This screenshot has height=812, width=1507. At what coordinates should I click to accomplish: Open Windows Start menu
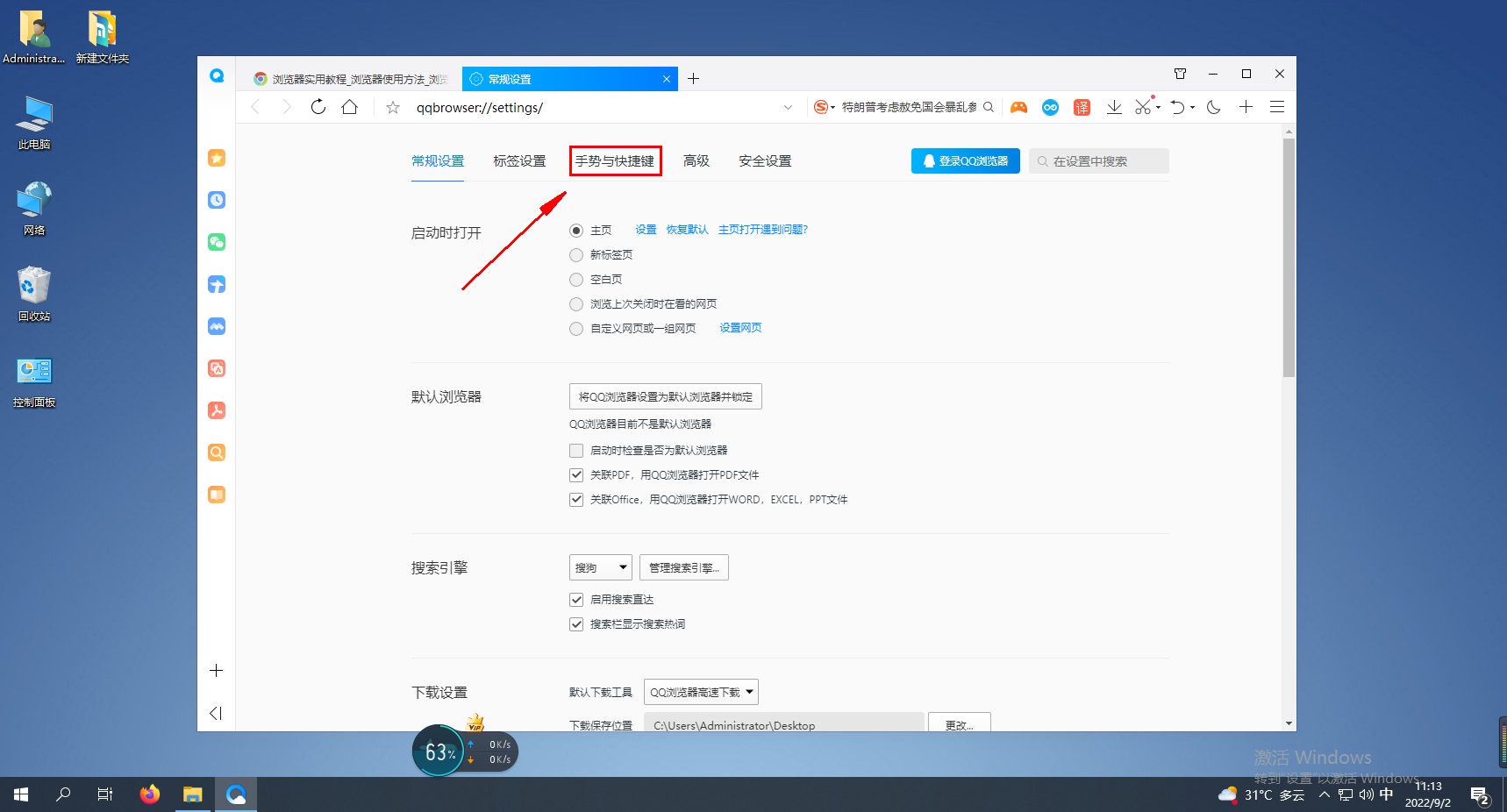[21, 794]
